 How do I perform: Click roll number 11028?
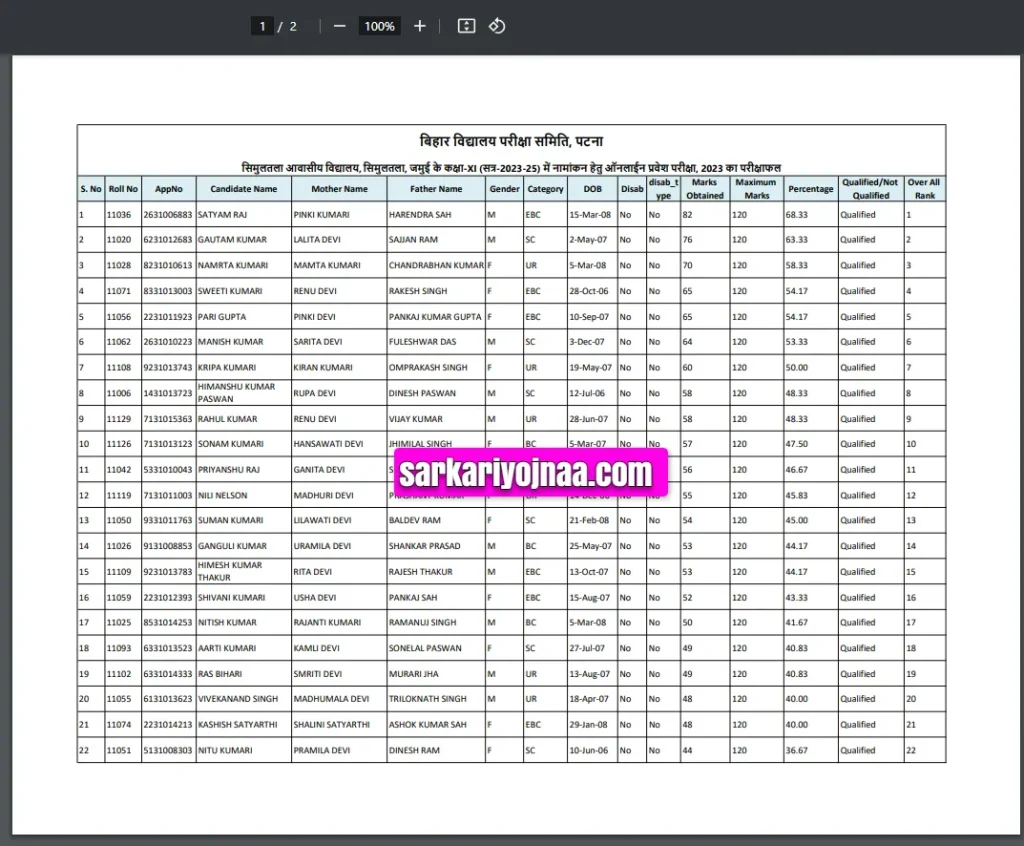(119, 265)
